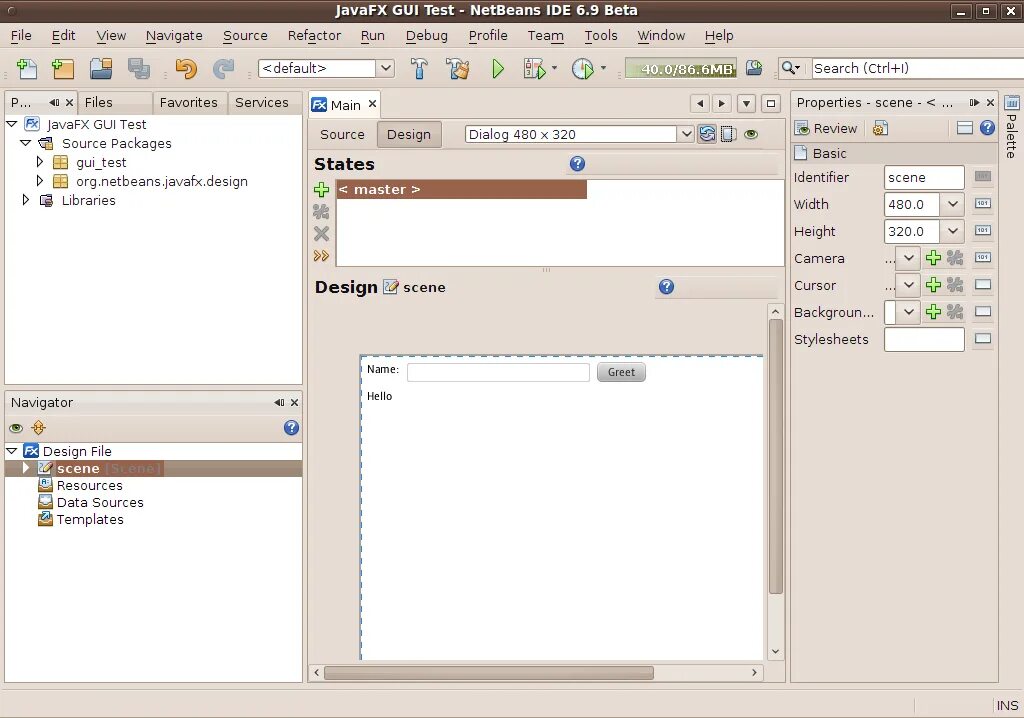Open the vertical Palette tab
The width and height of the screenshot is (1024, 718).
1011,127
